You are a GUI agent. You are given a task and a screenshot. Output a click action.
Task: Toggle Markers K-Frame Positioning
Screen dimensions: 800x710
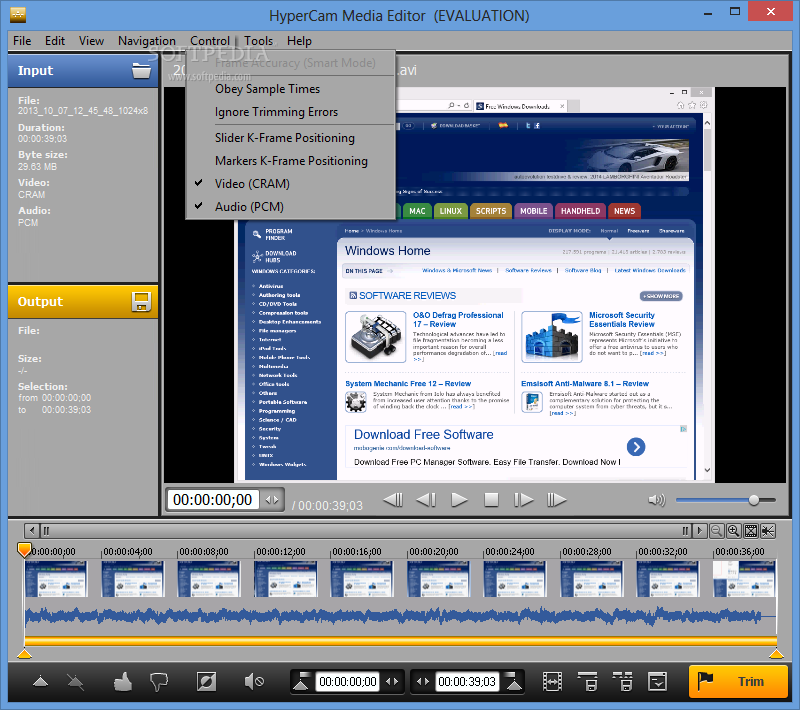click(x=290, y=161)
